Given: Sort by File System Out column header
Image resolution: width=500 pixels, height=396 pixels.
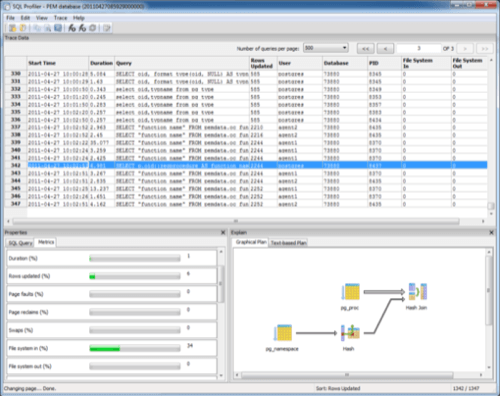Looking at the screenshot, I should (x=469, y=63).
